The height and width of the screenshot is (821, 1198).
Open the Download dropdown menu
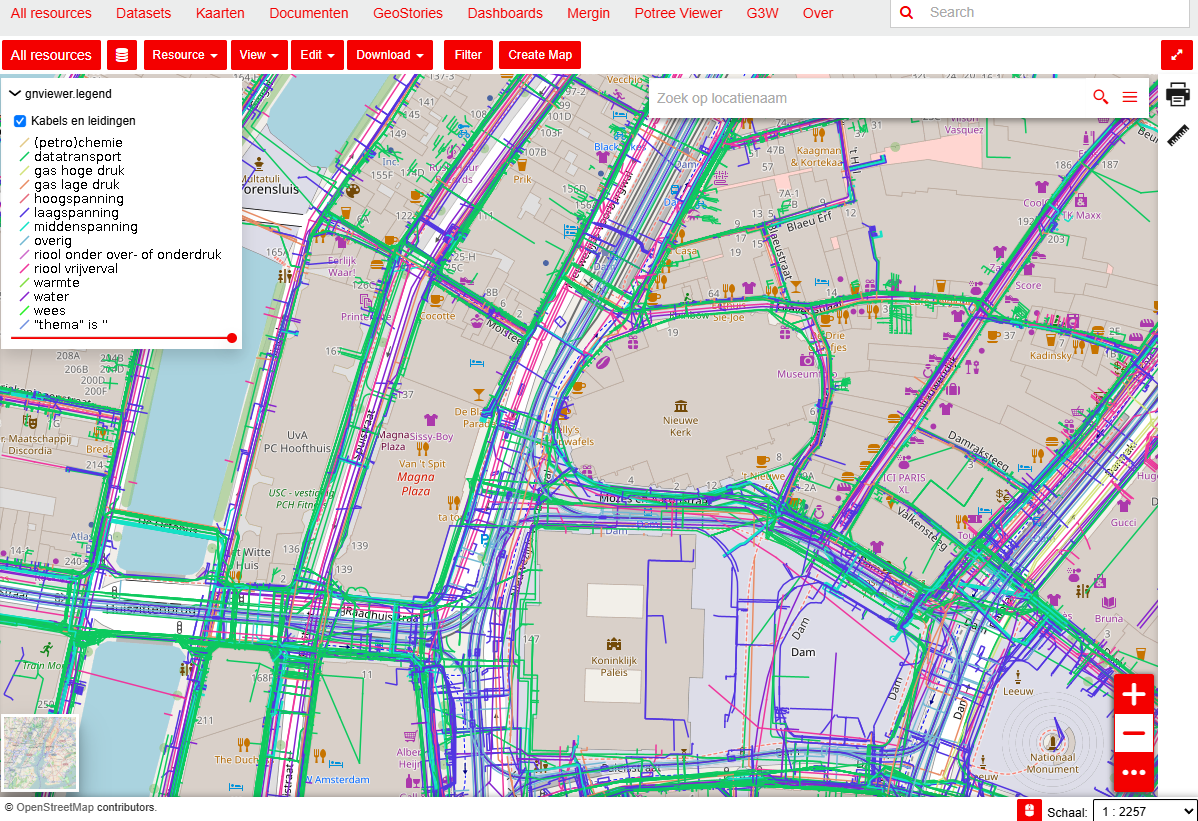390,55
